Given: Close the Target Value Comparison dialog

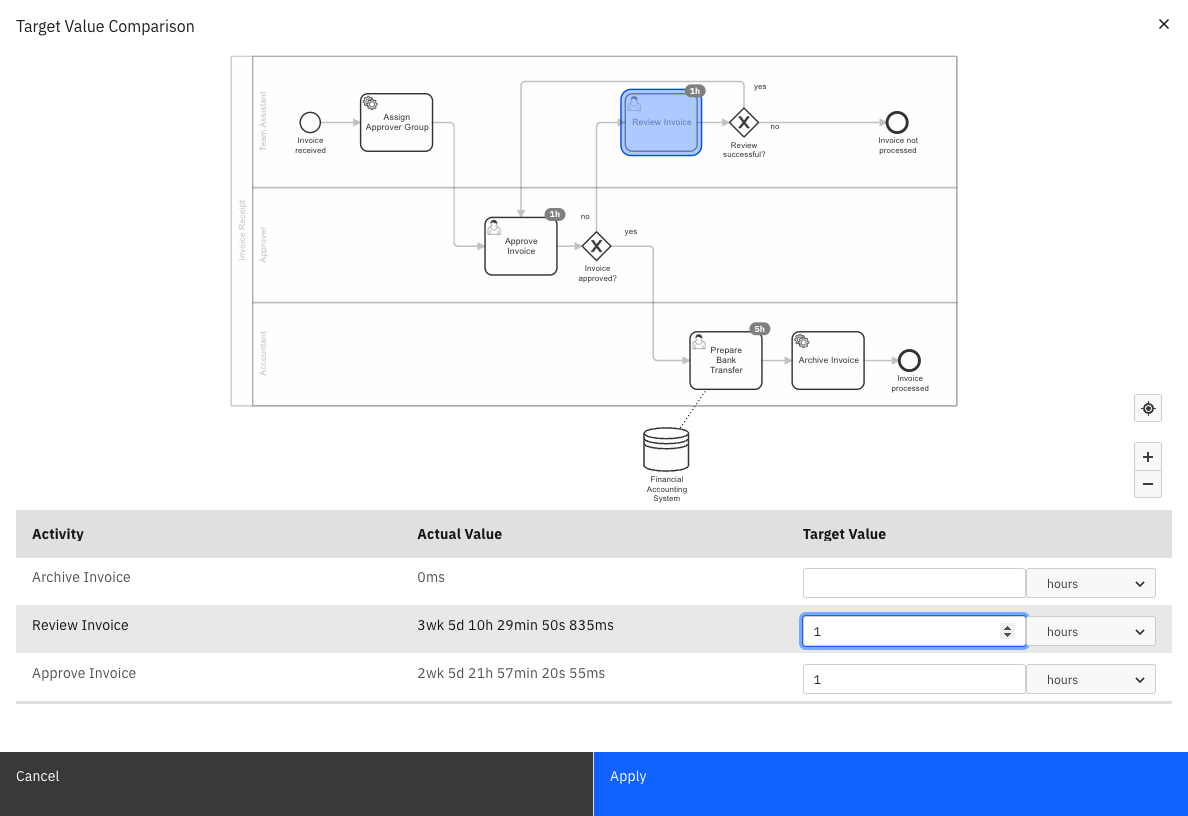Looking at the screenshot, I should 1164,24.
